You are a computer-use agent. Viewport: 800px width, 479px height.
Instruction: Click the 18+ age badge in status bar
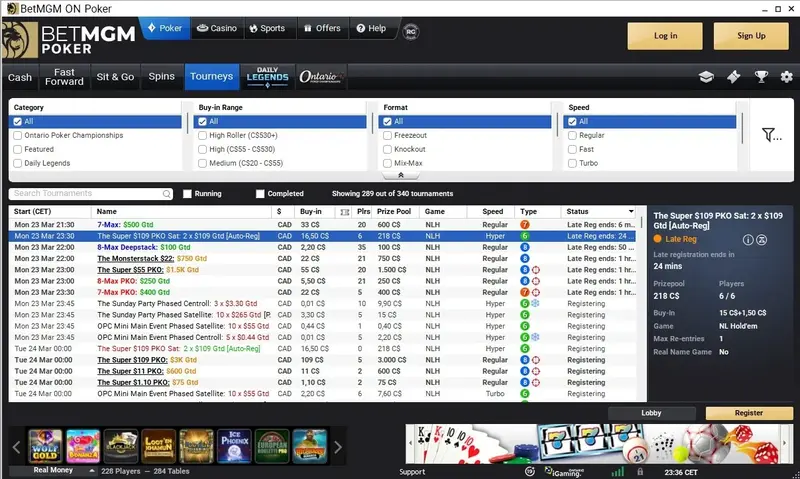(530, 472)
